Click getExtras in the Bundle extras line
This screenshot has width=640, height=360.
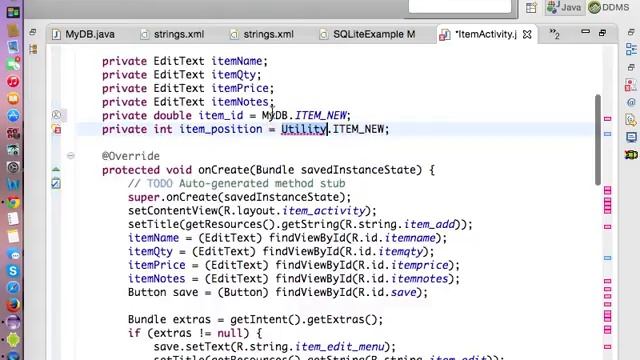pyautogui.click(x=336, y=320)
